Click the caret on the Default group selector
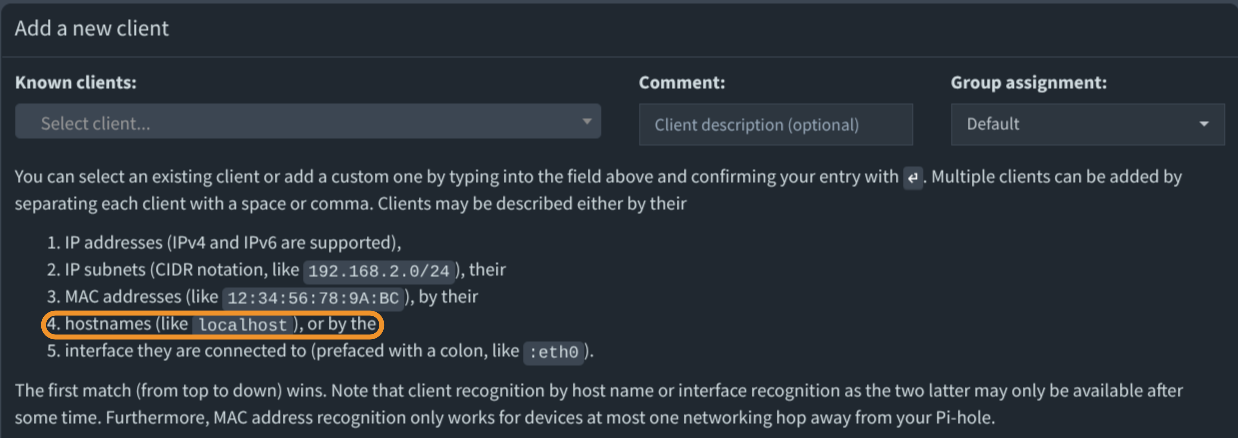The width and height of the screenshot is (1238, 438). pyautogui.click(x=1203, y=124)
